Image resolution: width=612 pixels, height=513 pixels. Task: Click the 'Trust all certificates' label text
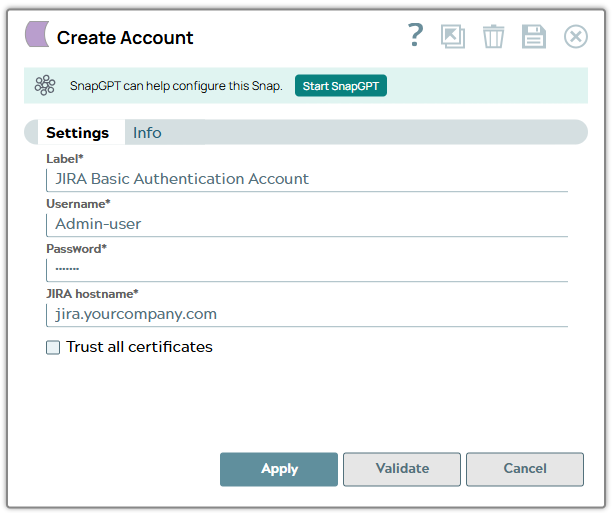click(139, 347)
